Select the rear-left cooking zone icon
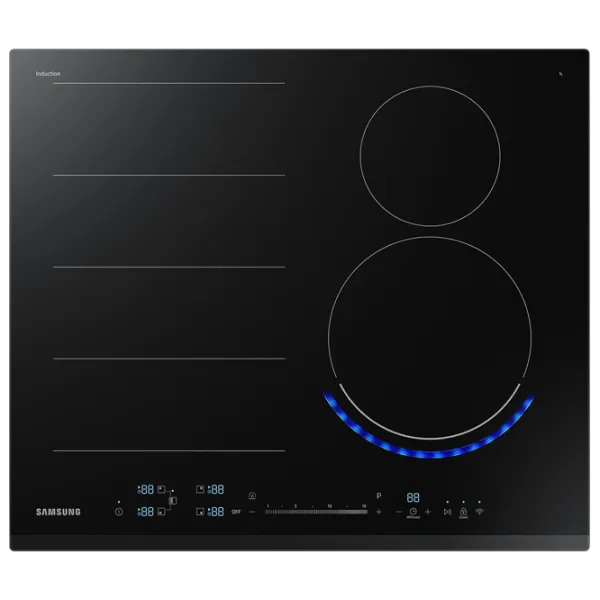This screenshot has height=600, width=600. coord(161,489)
